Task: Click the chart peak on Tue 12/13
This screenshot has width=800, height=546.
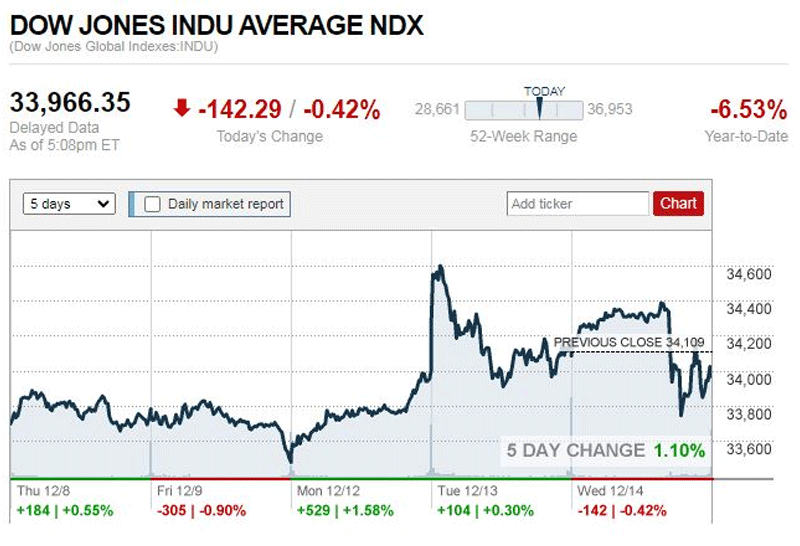Action: pyautogui.click(x=438, y=268)
